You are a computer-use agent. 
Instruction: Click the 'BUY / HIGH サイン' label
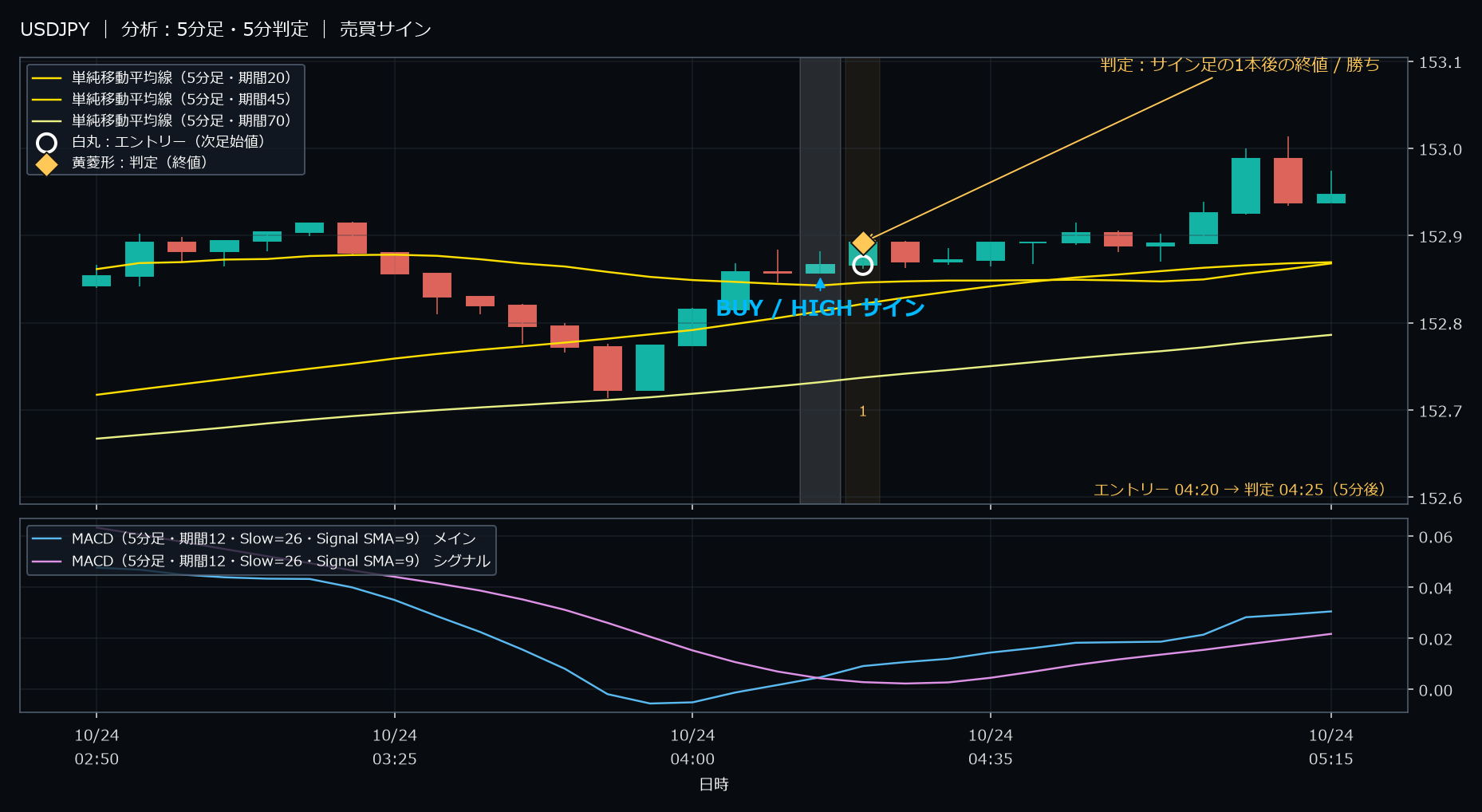(820, 308)
